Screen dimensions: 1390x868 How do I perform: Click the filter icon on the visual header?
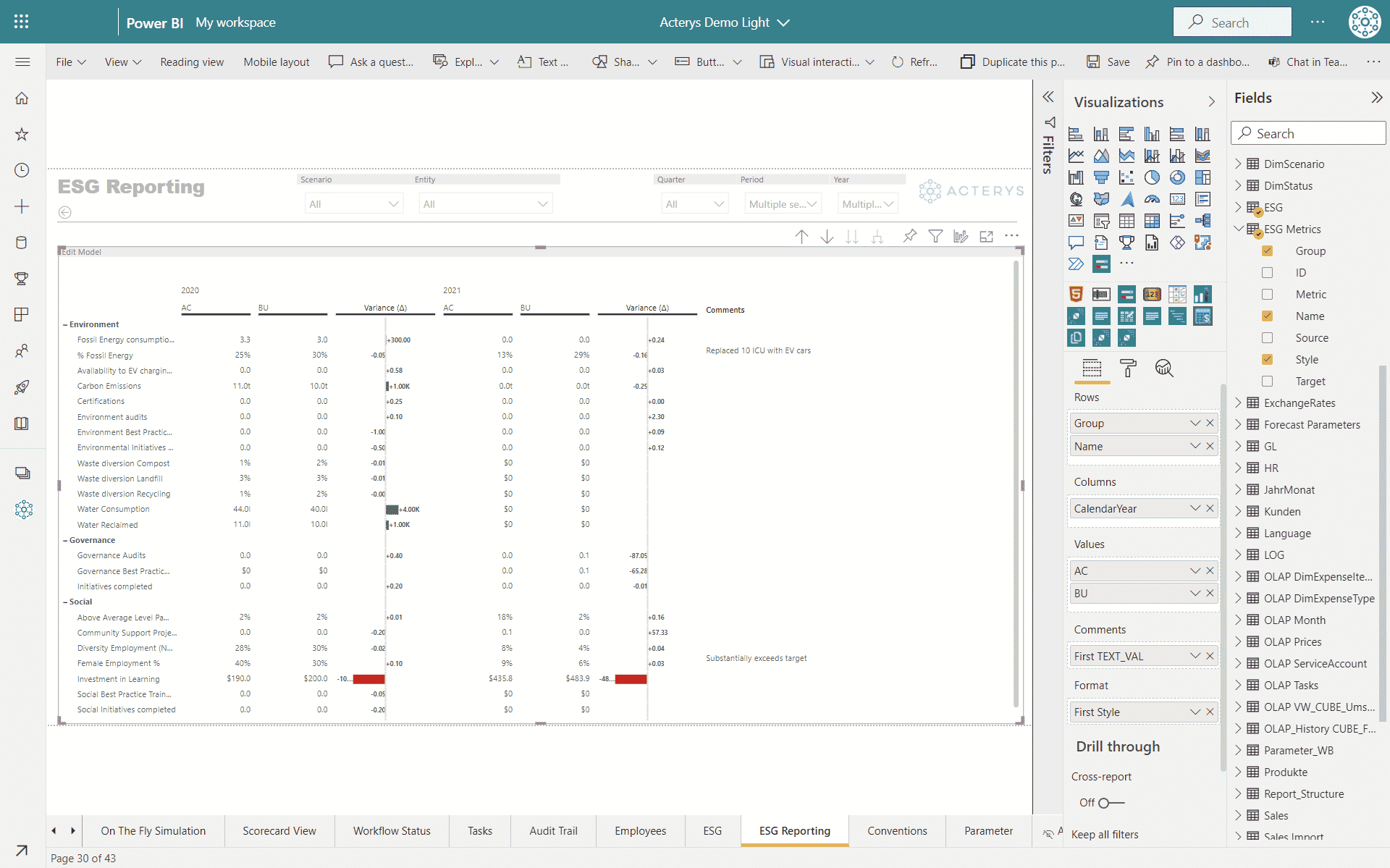pos(936,236)
